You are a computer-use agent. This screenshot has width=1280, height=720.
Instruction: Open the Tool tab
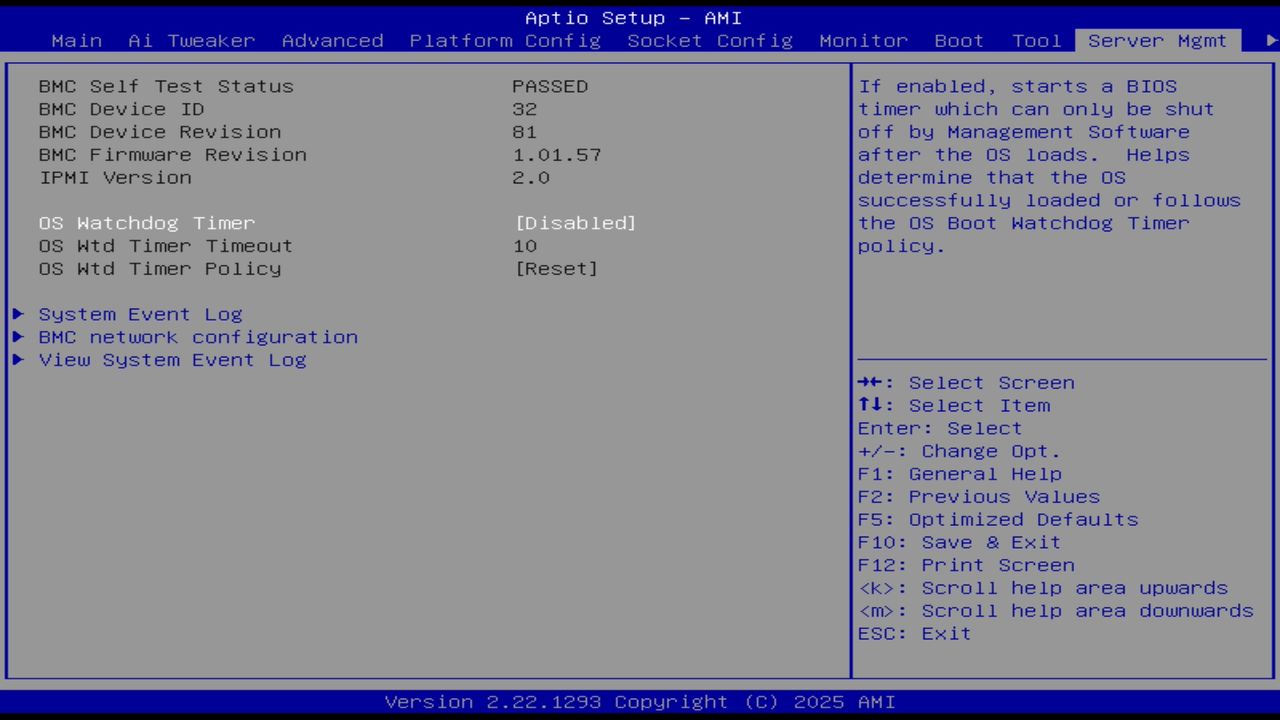point(1036,41)
